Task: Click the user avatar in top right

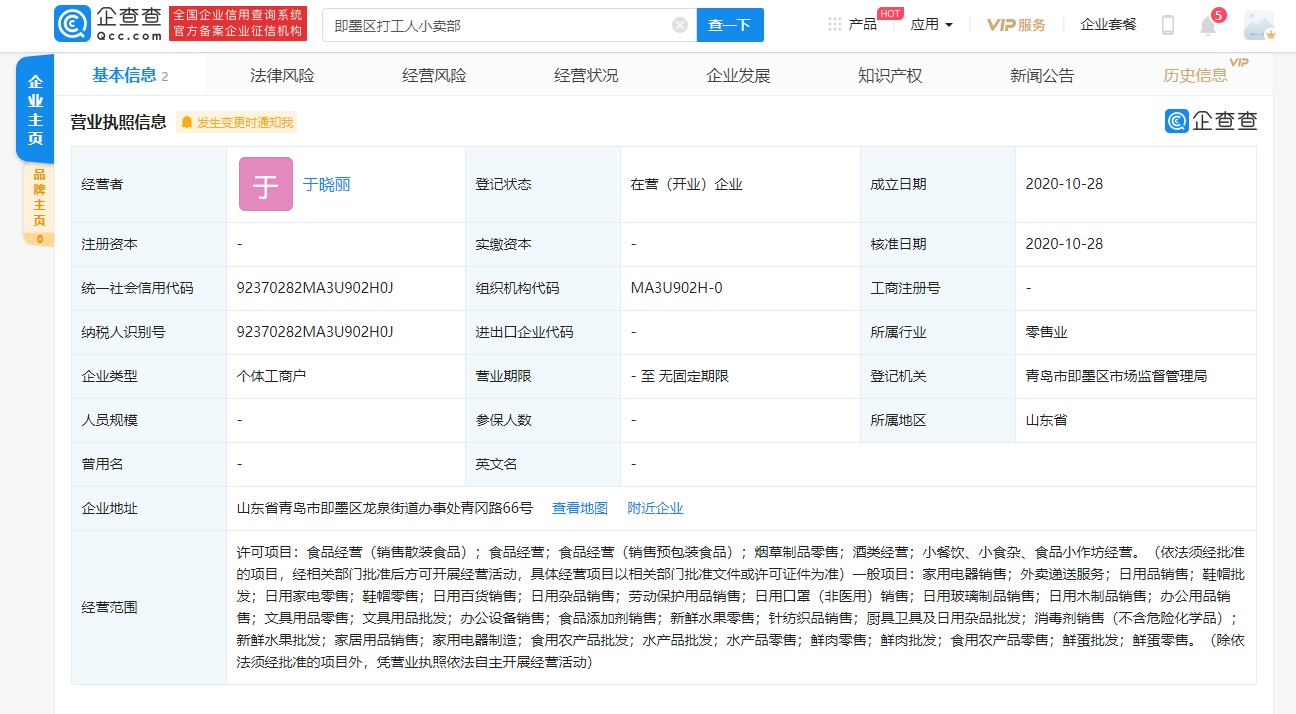Action: tap(1258, 24)
